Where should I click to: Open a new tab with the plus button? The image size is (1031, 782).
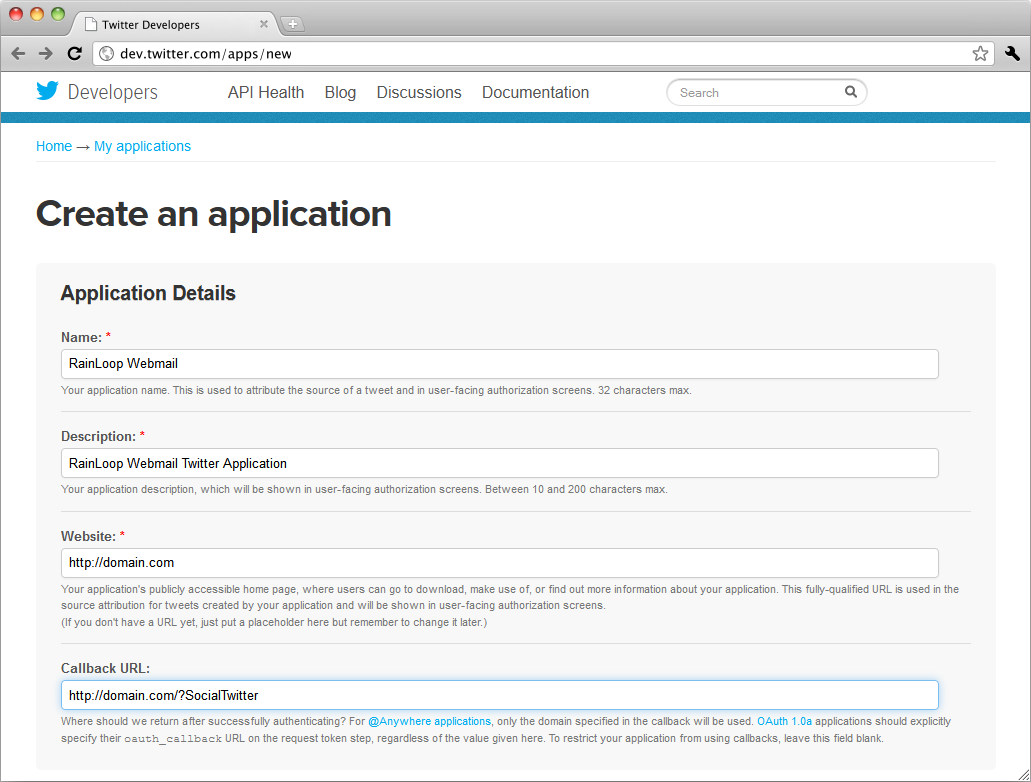coord(293,25)
